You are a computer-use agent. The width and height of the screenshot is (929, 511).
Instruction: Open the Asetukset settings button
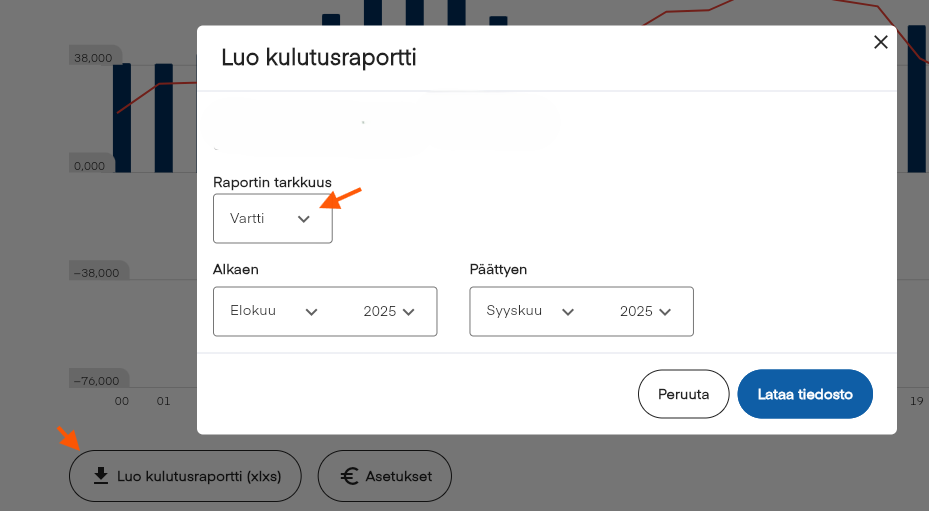[384, 476]
